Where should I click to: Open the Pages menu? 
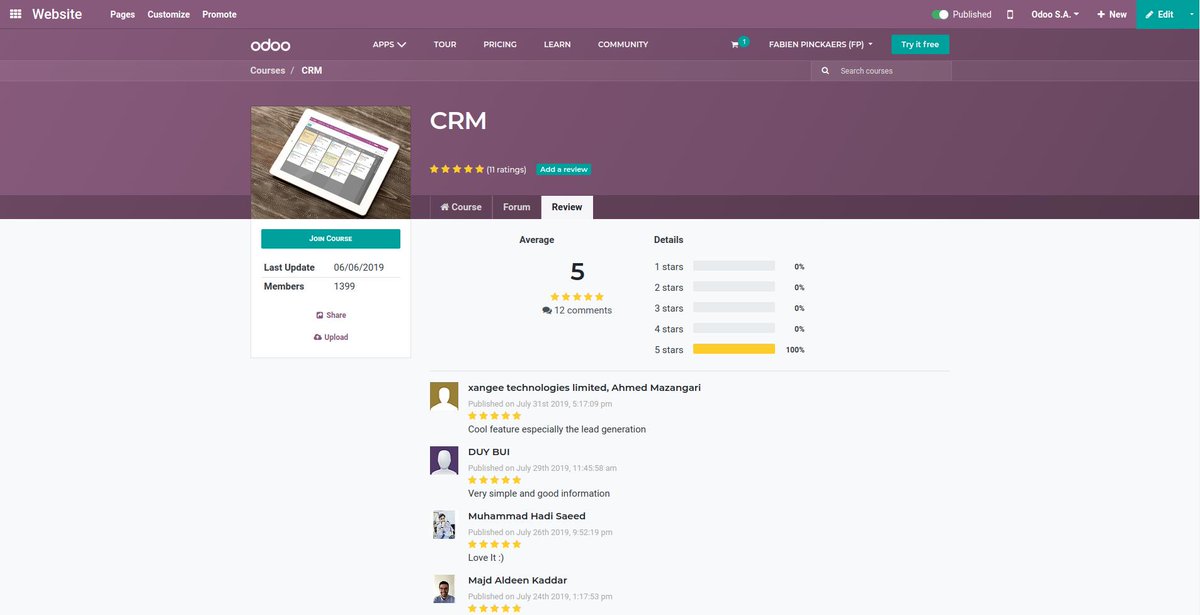122,14
